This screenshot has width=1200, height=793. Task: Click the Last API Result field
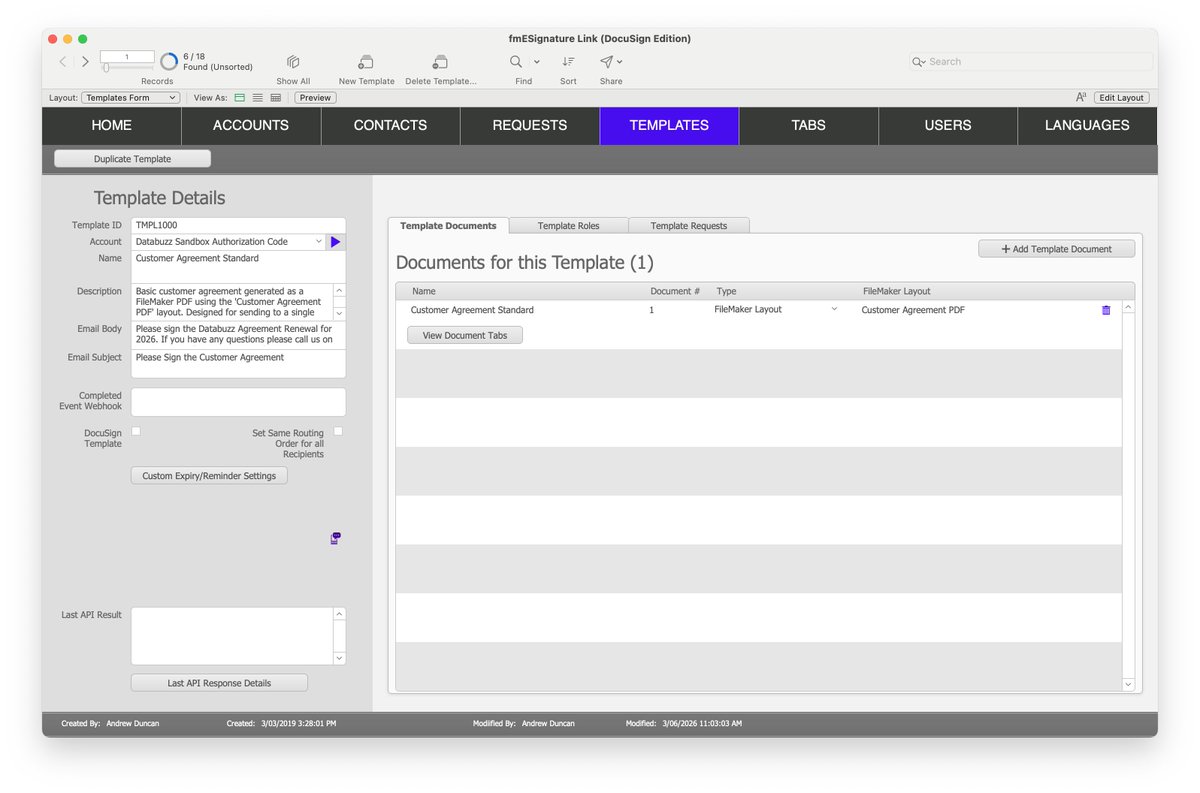point(232,636)
